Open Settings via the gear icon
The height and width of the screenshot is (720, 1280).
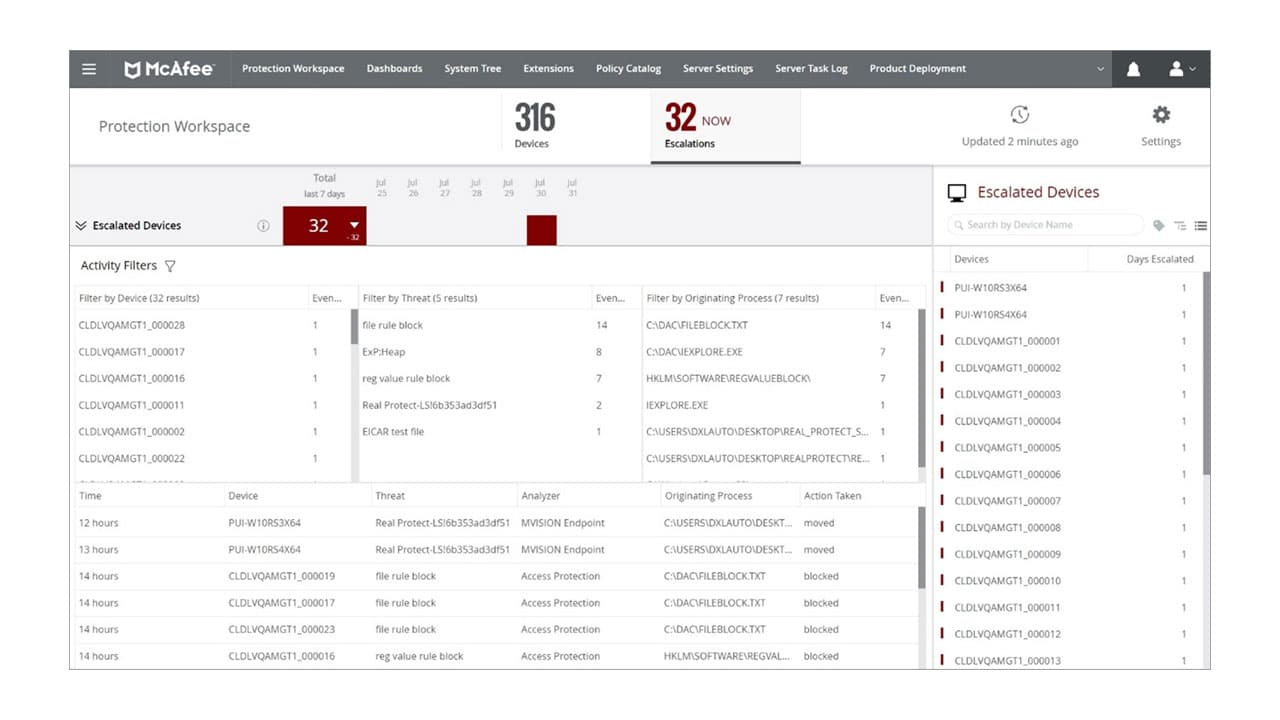1160,115
